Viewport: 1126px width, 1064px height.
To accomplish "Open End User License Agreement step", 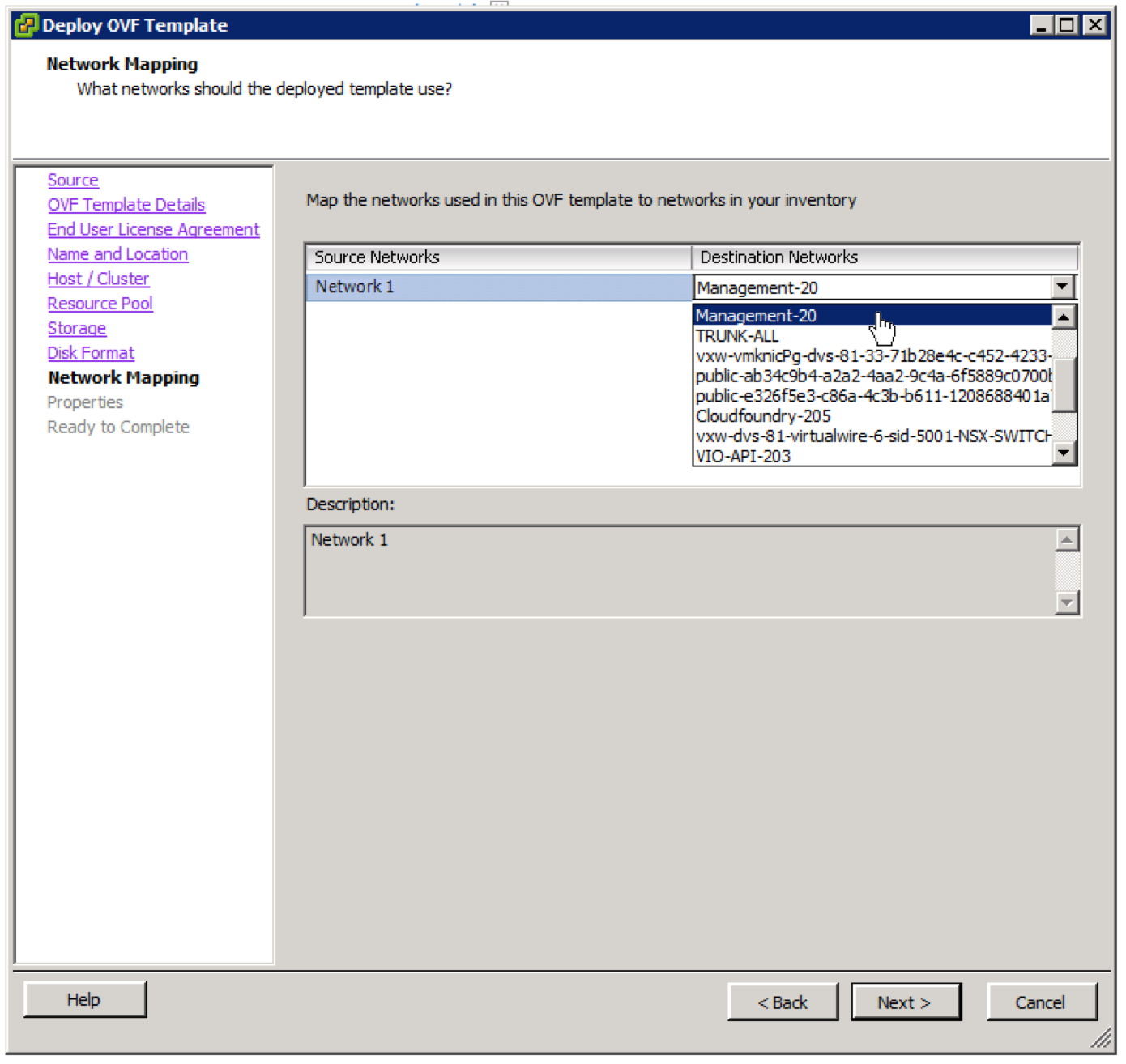I will pos(153,230).
